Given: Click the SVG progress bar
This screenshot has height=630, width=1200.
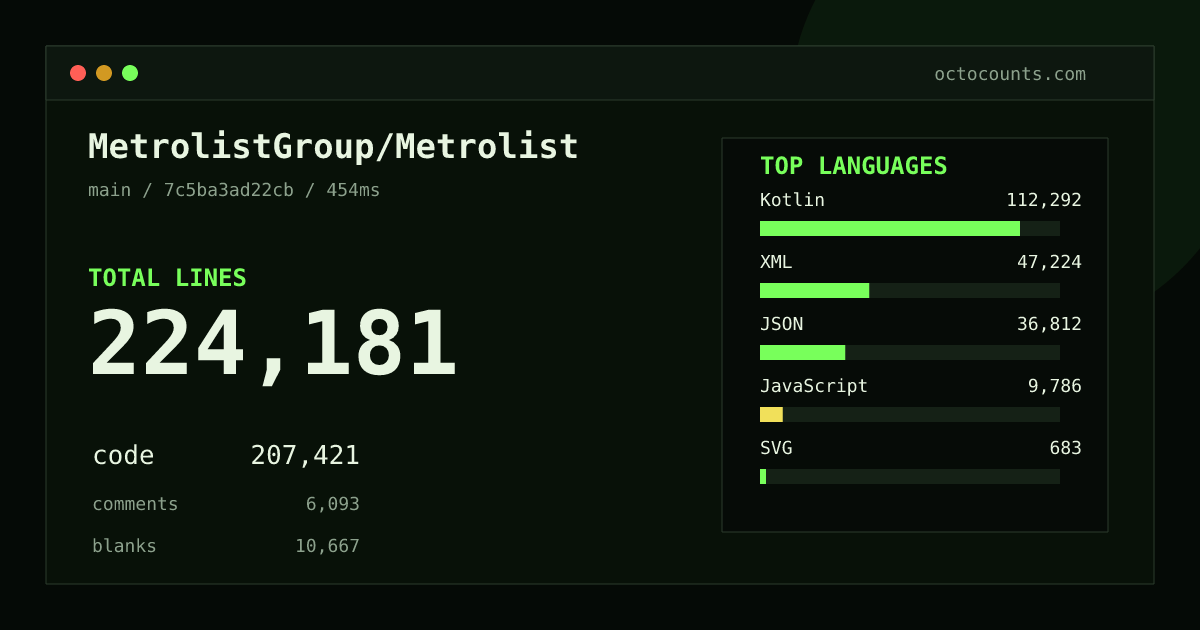Looking at the screenshot, I should tap(910, 476).
